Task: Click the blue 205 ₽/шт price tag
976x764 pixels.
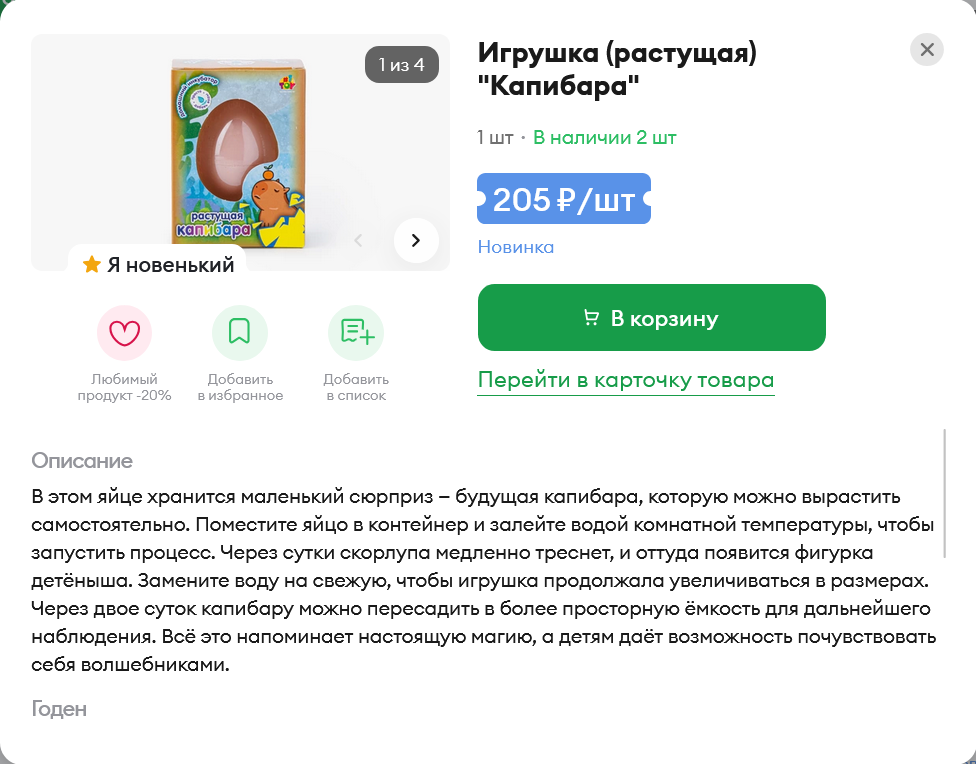Action: (564, 199)
